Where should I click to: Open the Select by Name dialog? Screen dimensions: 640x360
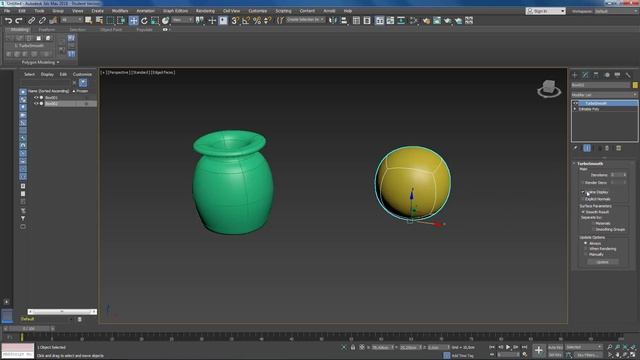point(99,20)
